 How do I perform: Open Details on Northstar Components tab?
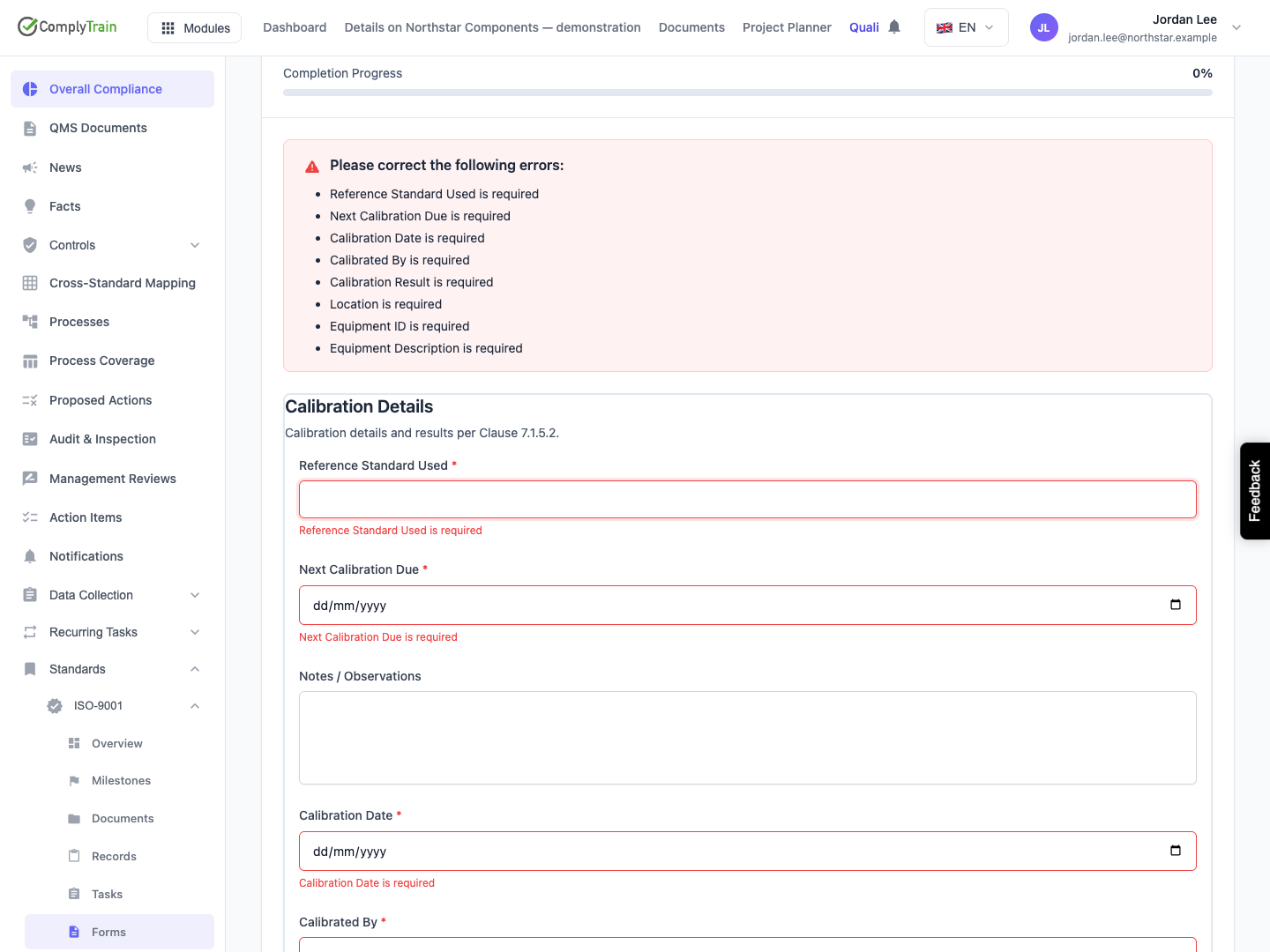492,27
